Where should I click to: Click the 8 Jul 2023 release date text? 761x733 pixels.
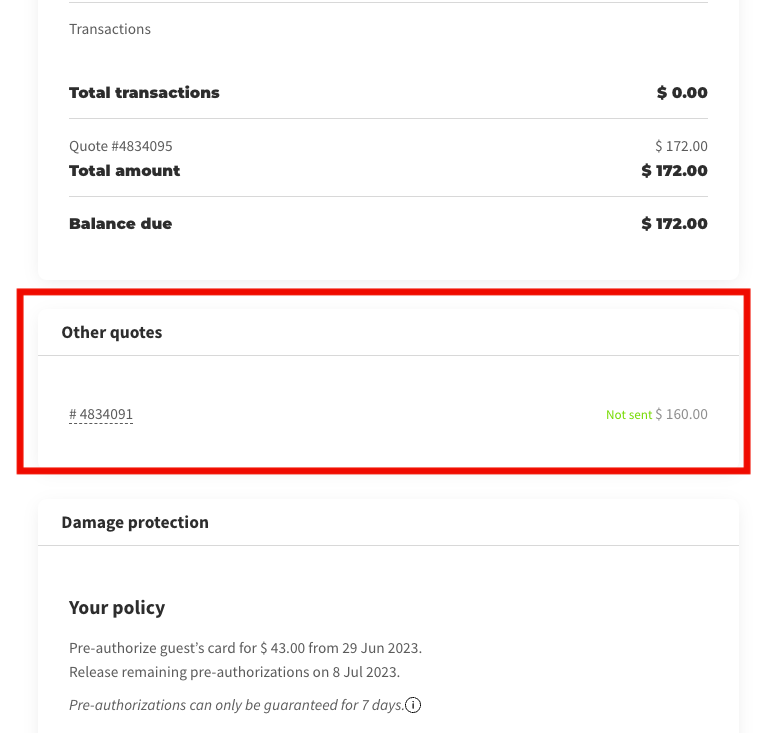point(365,672)
